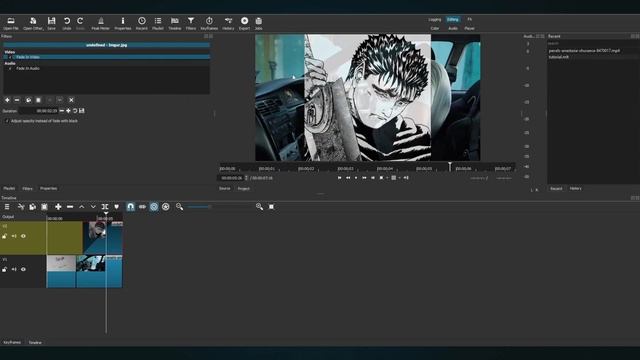Zoom timeline to fit
This screenshot has width=640, height=360.
pos(271,207)
